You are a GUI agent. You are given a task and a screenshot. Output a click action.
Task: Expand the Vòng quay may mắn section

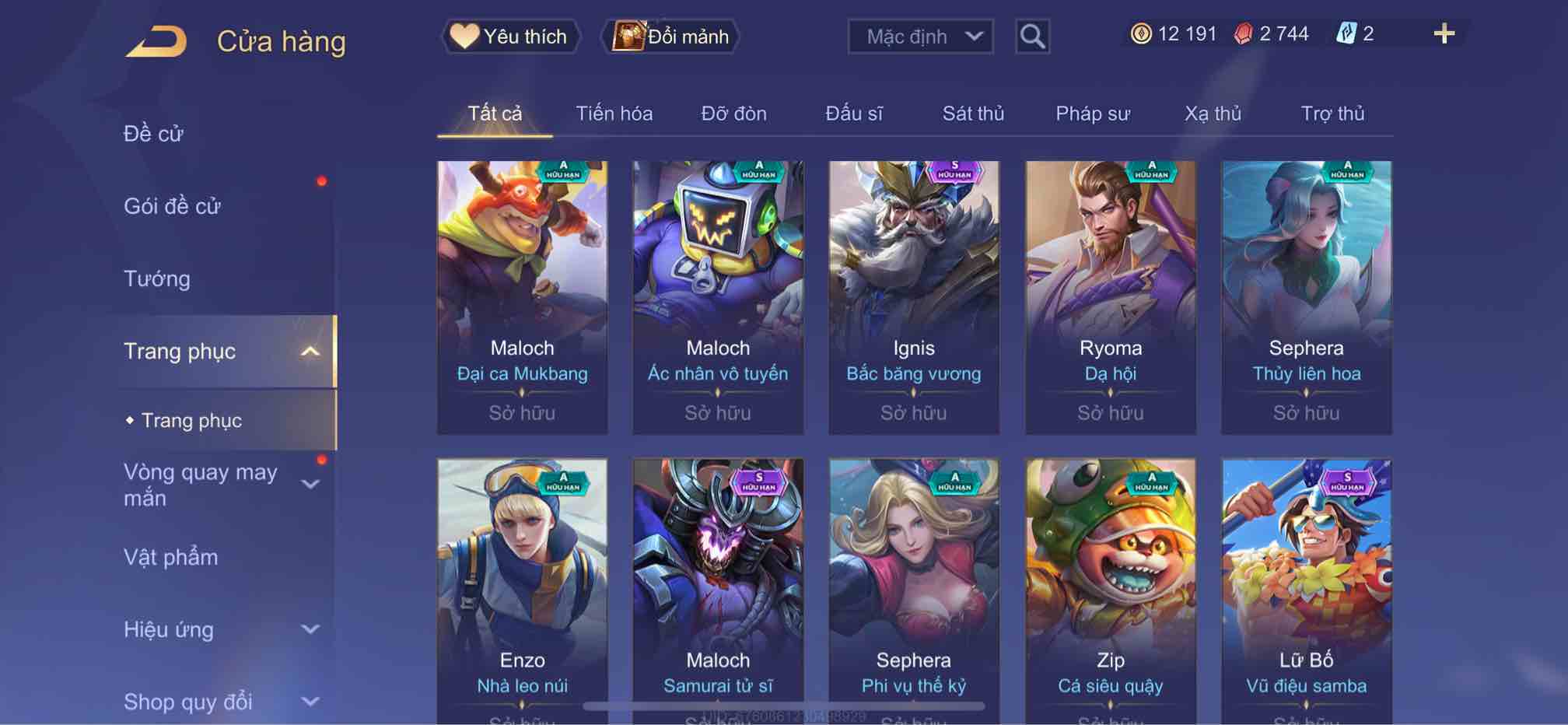pyautogui.click(x=310, y=485)
